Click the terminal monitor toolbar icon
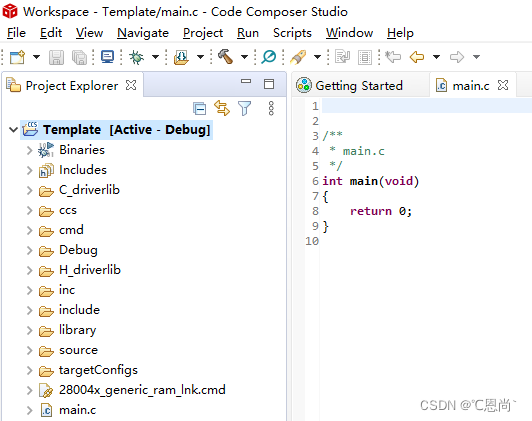This screenshot has height=421, width=532. point(108,57)
